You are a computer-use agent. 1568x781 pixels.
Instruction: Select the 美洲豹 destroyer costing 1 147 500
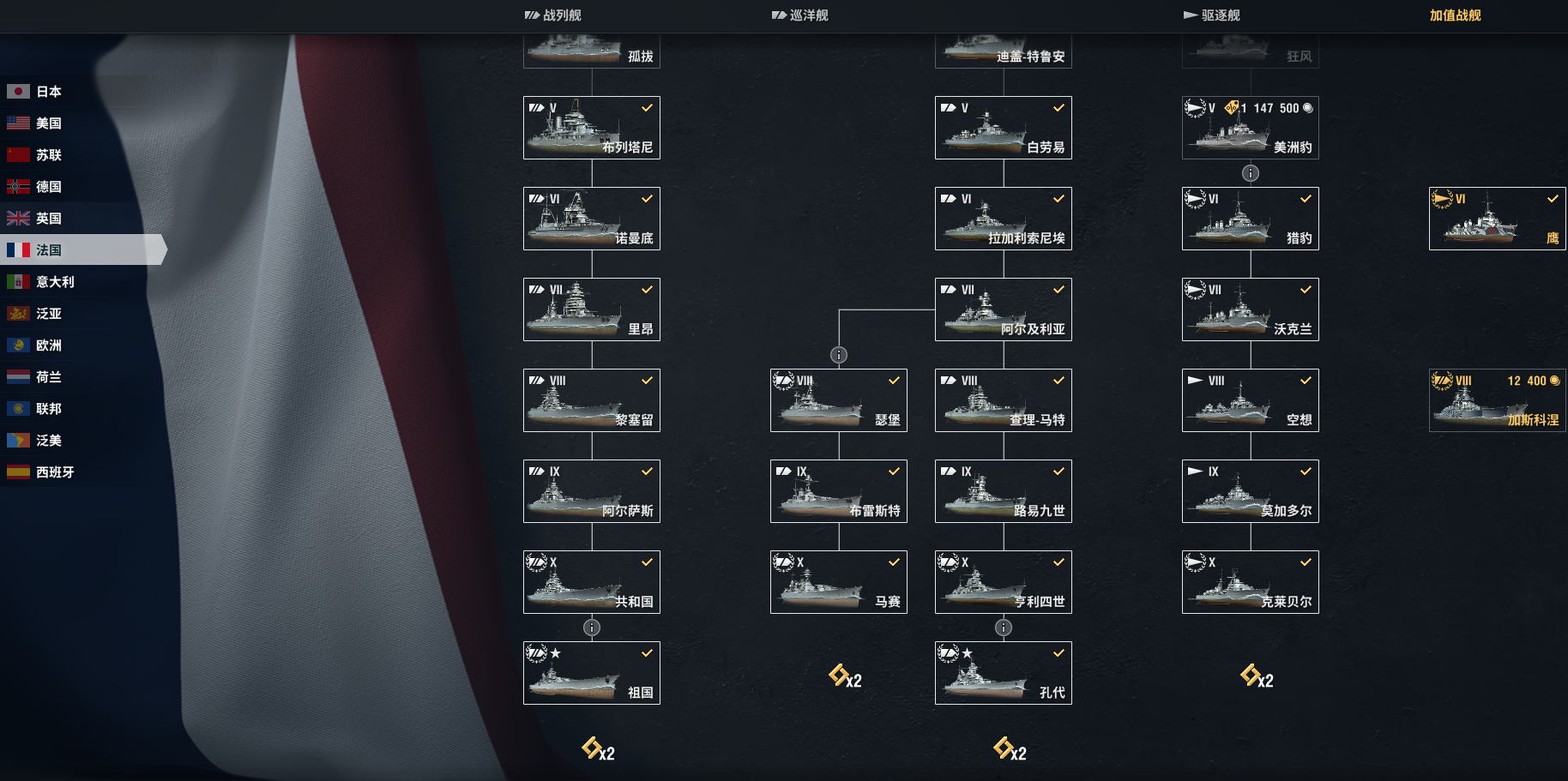click(1251, 128)
